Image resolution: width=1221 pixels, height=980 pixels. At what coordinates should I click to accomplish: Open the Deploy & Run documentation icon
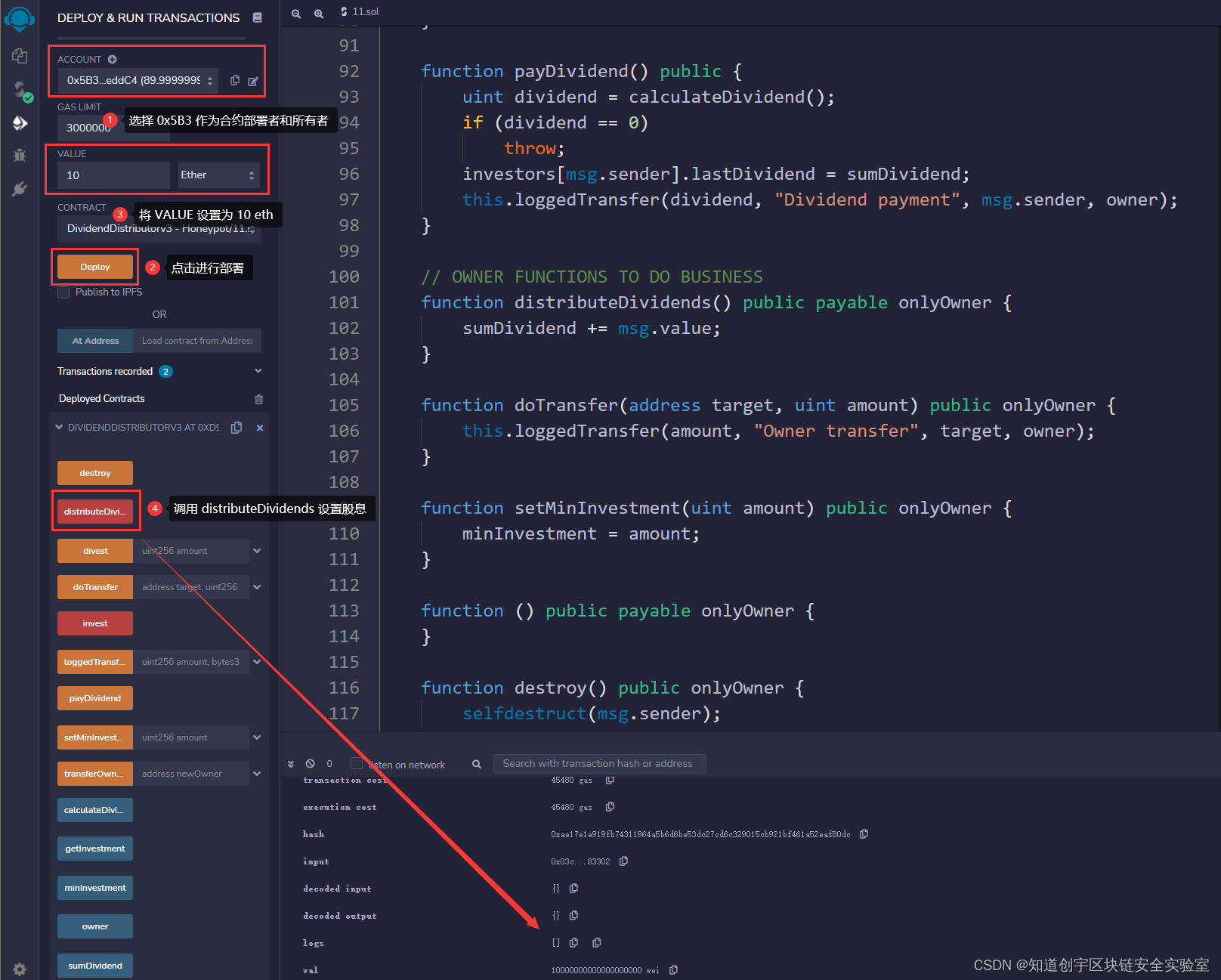click(x=258, y=17)
